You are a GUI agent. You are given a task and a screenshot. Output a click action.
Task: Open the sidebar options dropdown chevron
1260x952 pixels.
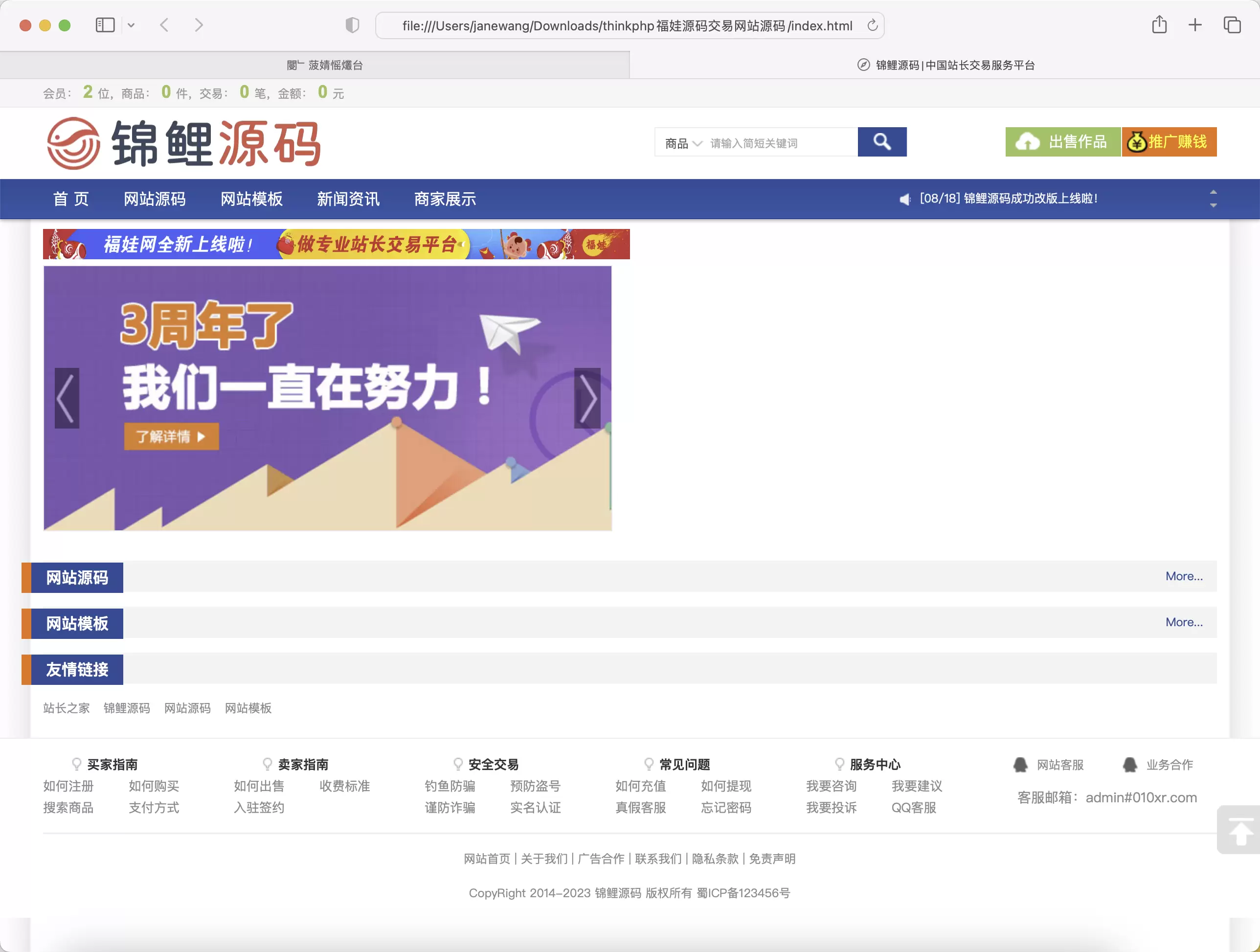131,25
